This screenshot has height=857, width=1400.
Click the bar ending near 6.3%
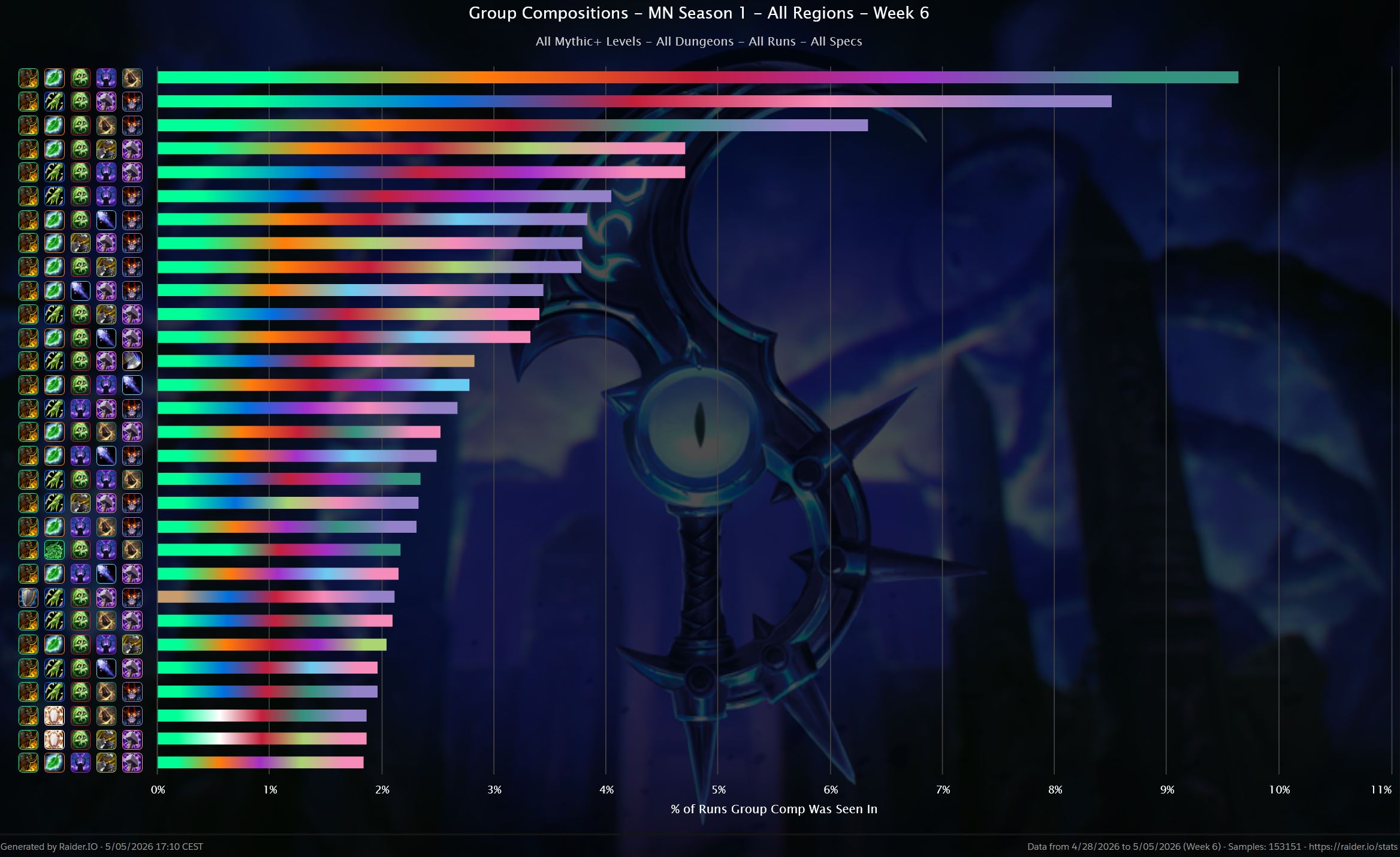tap(512, 125)
